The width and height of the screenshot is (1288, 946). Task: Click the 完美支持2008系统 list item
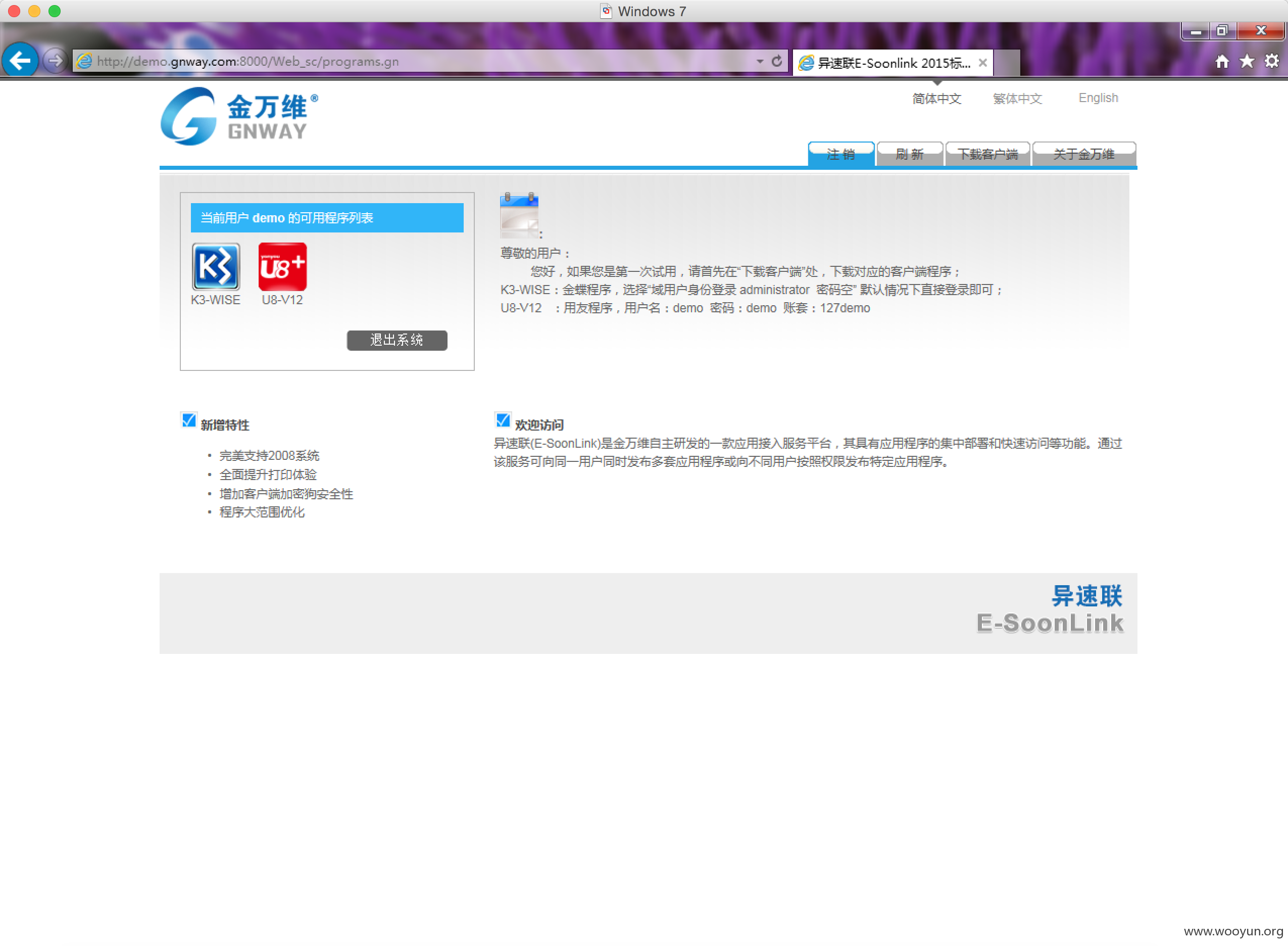click(x=270, y=456)
